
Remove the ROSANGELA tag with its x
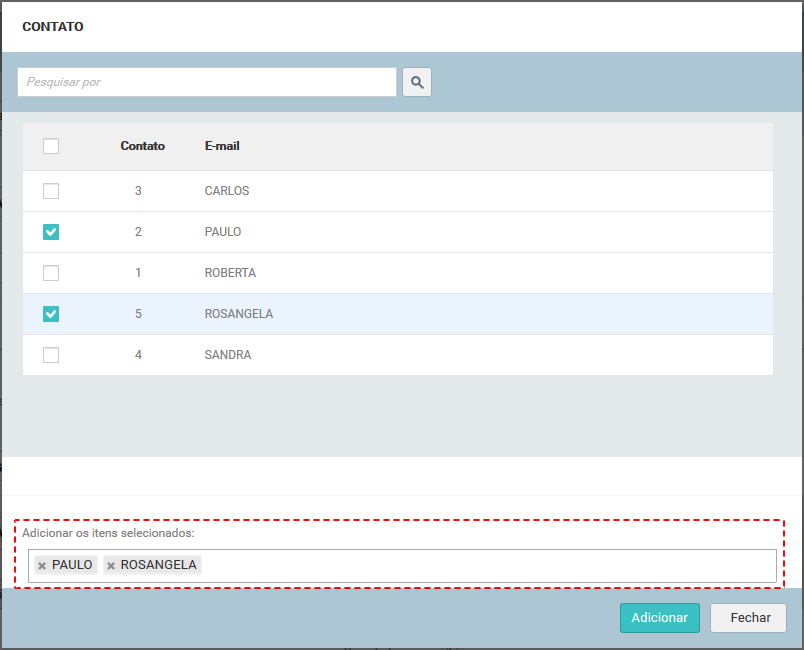pos(111,565)
